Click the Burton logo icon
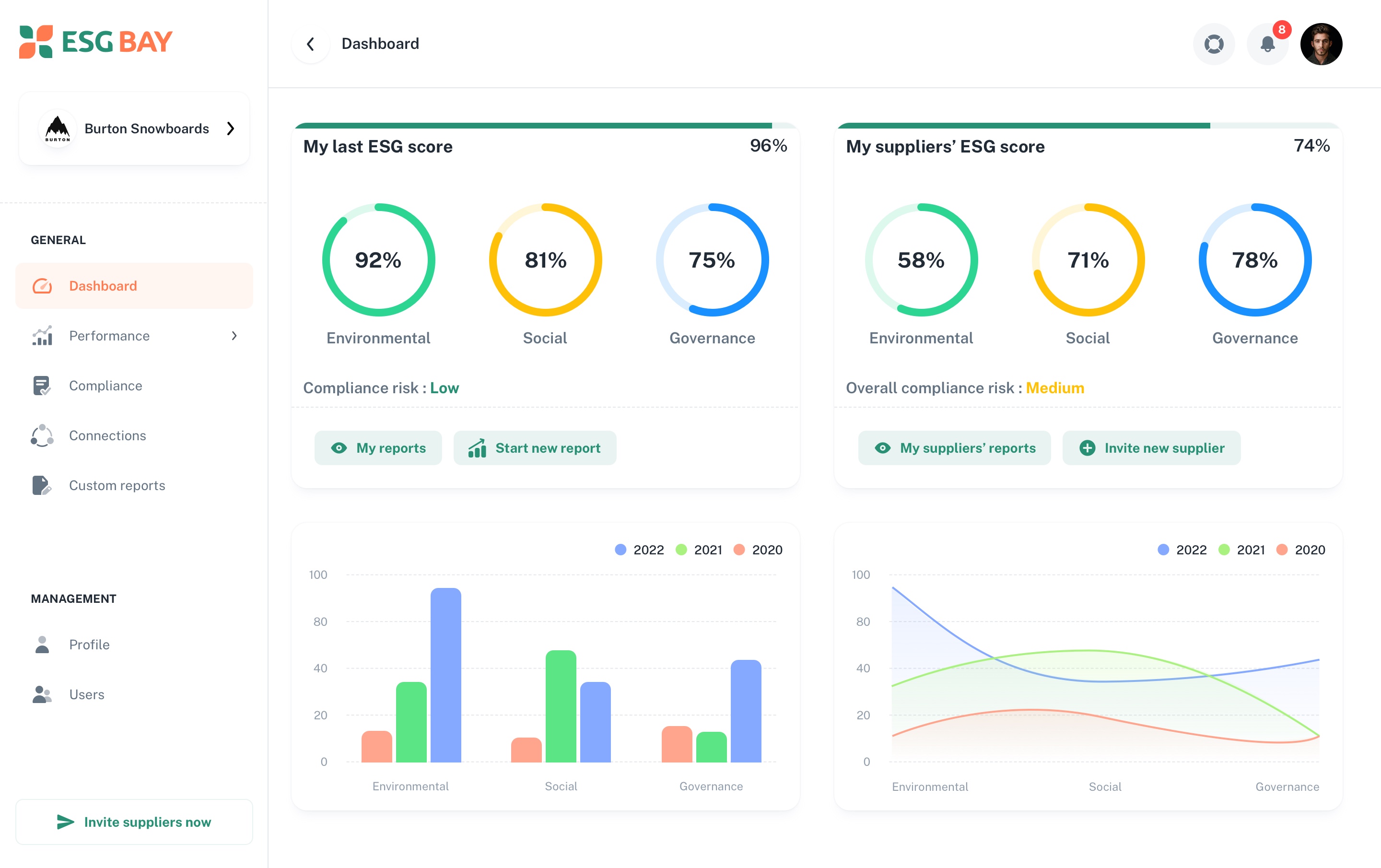This screenshot has height=868, width=1381. click(x=58, y=129)
